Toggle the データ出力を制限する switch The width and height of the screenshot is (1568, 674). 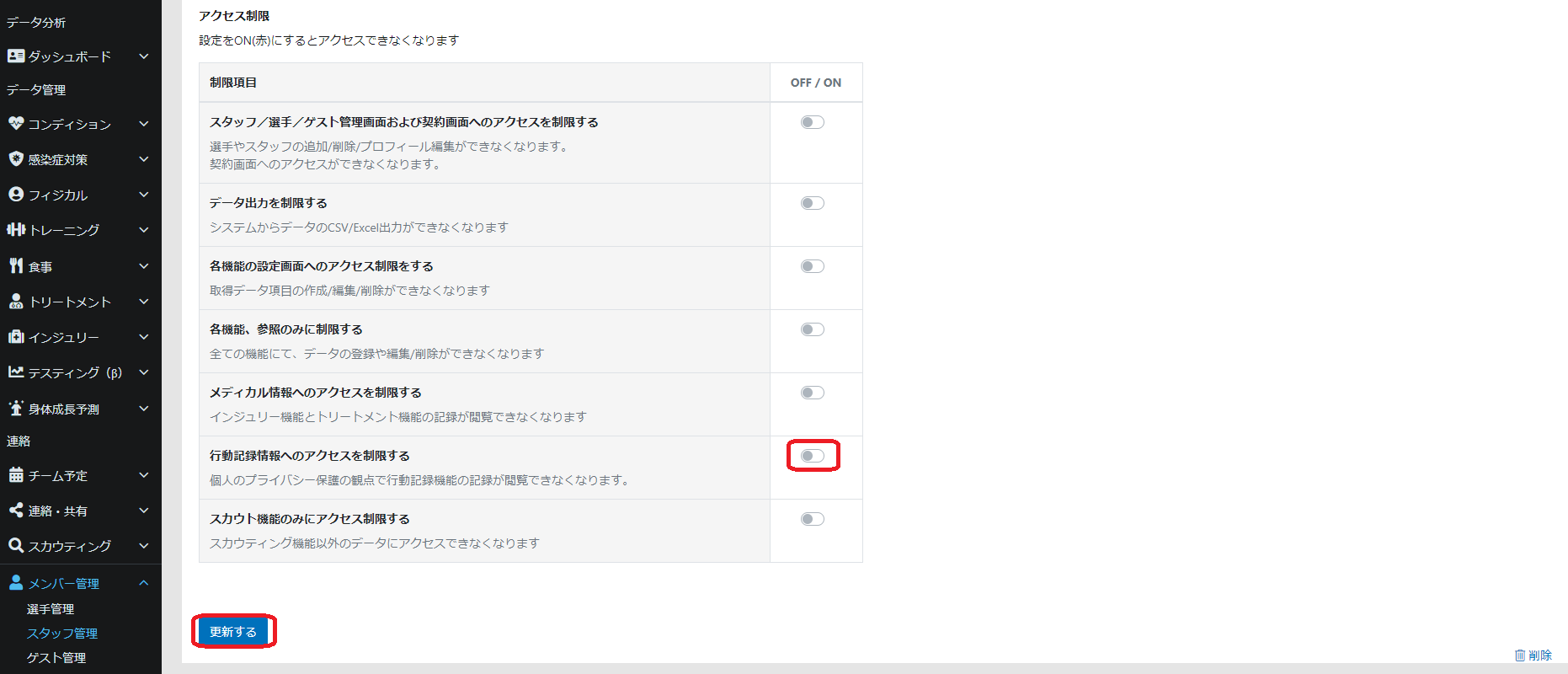tap(813, 203)
